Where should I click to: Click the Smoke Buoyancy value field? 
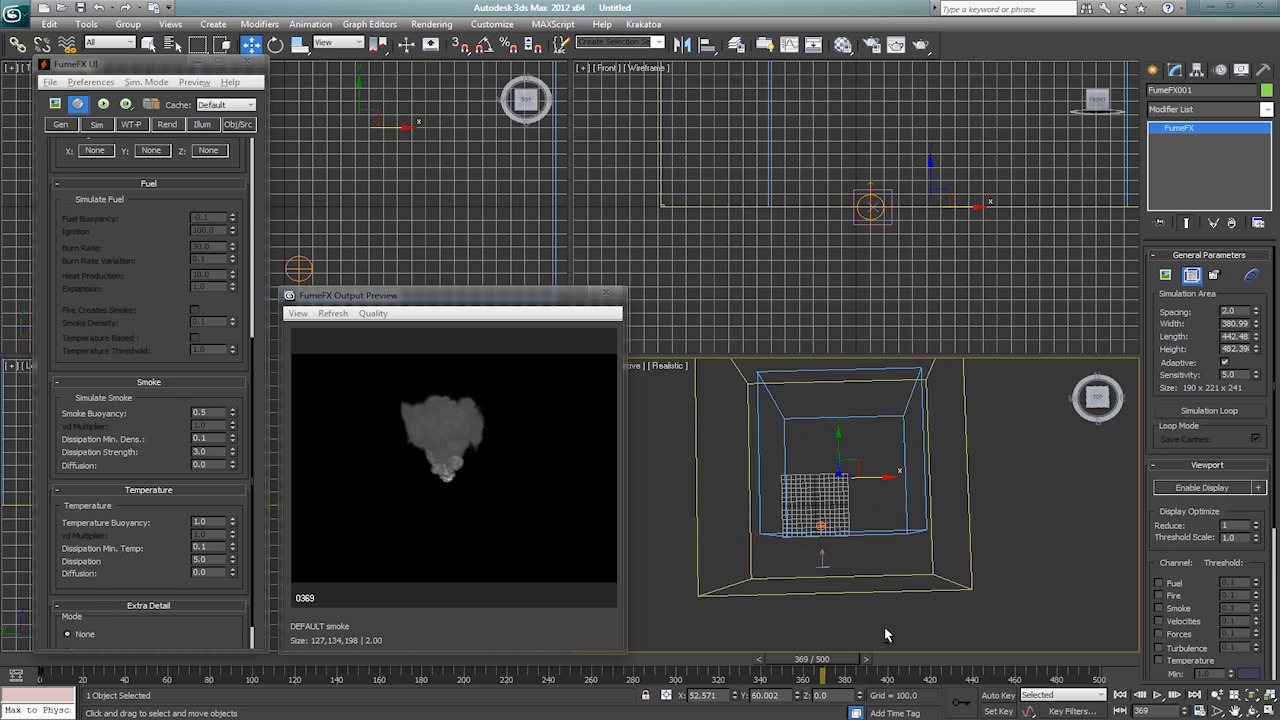208,413
